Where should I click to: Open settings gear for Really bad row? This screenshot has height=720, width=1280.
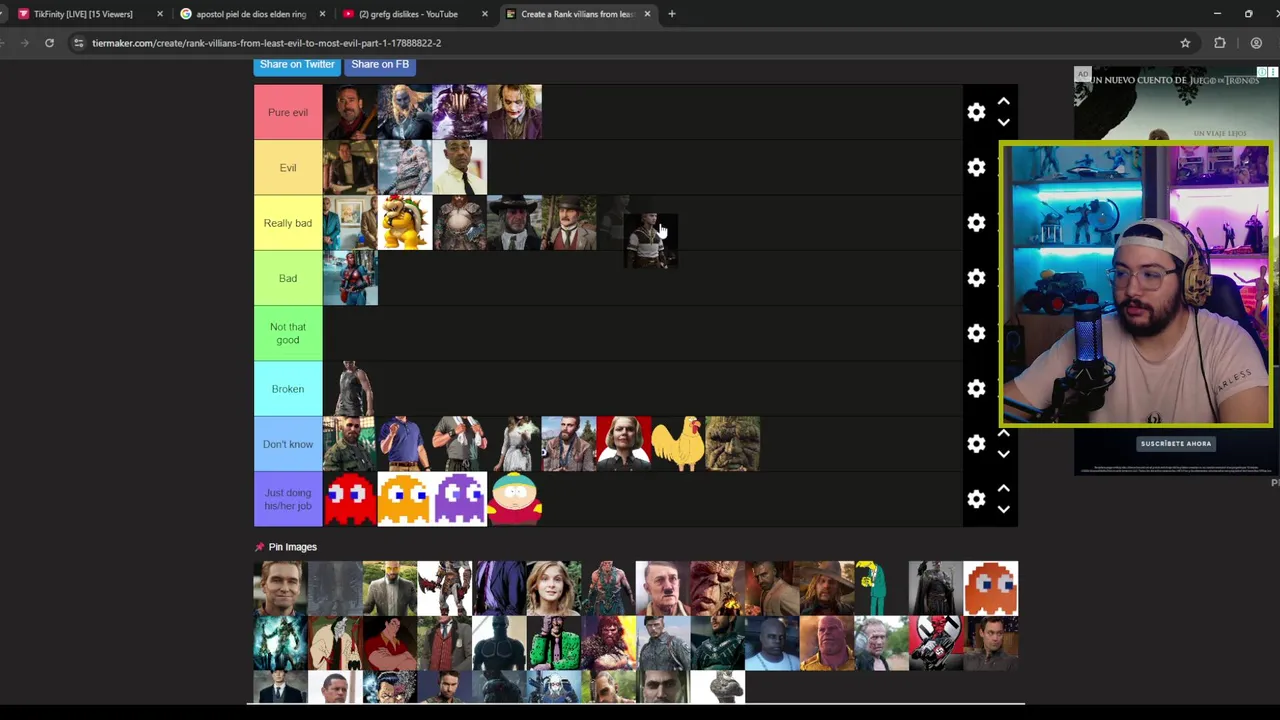(976, 222)
